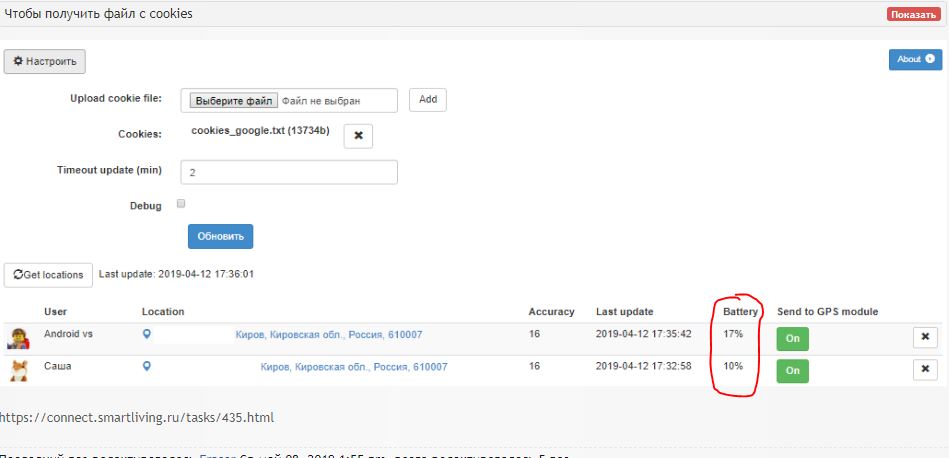Image resolution: width=949 pixels, height=458 pixels.
Task: Click the Чтобы получить файл с cookies heading
Action: pyautogui.click(x=99, y=14)
